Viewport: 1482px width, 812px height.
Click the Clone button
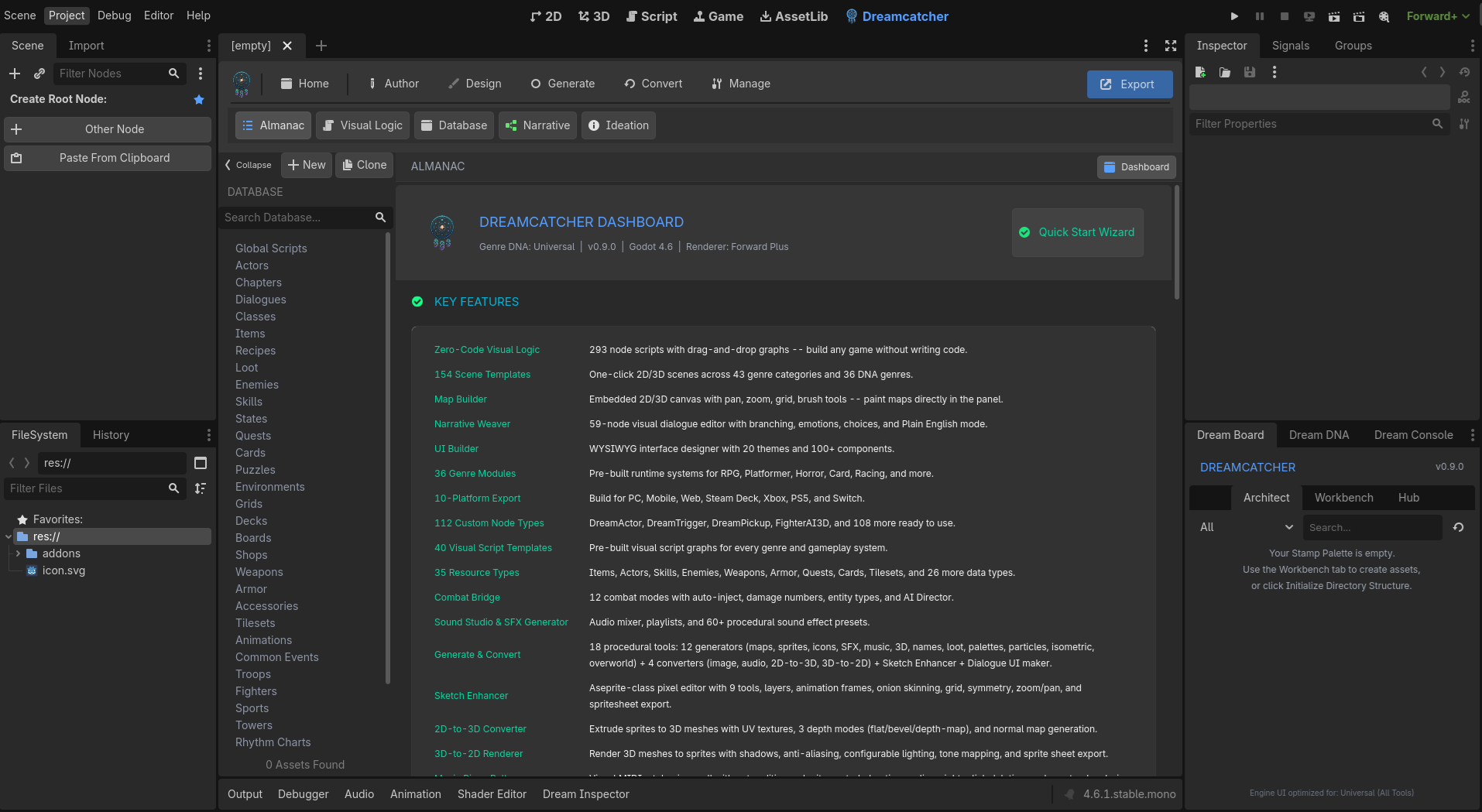point(364,165)
